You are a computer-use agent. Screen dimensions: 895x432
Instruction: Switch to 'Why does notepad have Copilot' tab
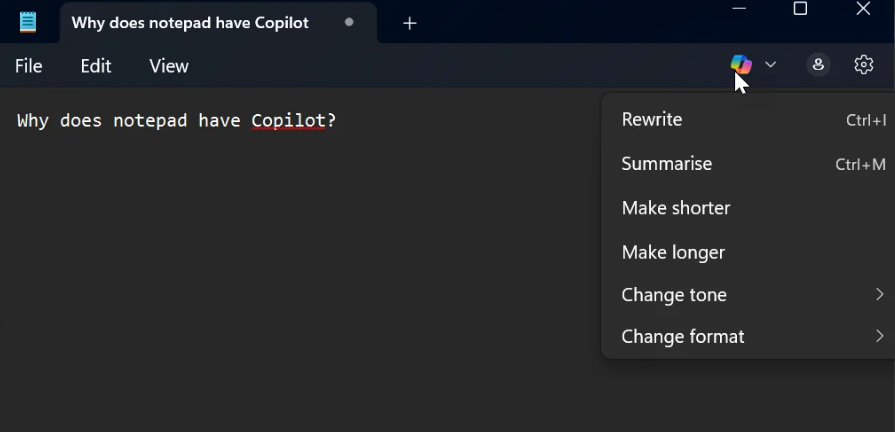point(190,23)
